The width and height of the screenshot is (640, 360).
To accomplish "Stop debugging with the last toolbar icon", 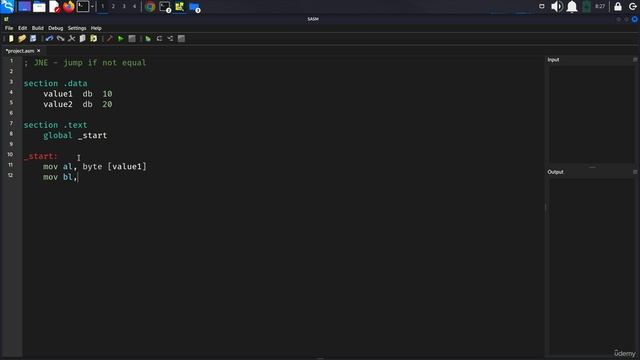I will tap(181, 38).
